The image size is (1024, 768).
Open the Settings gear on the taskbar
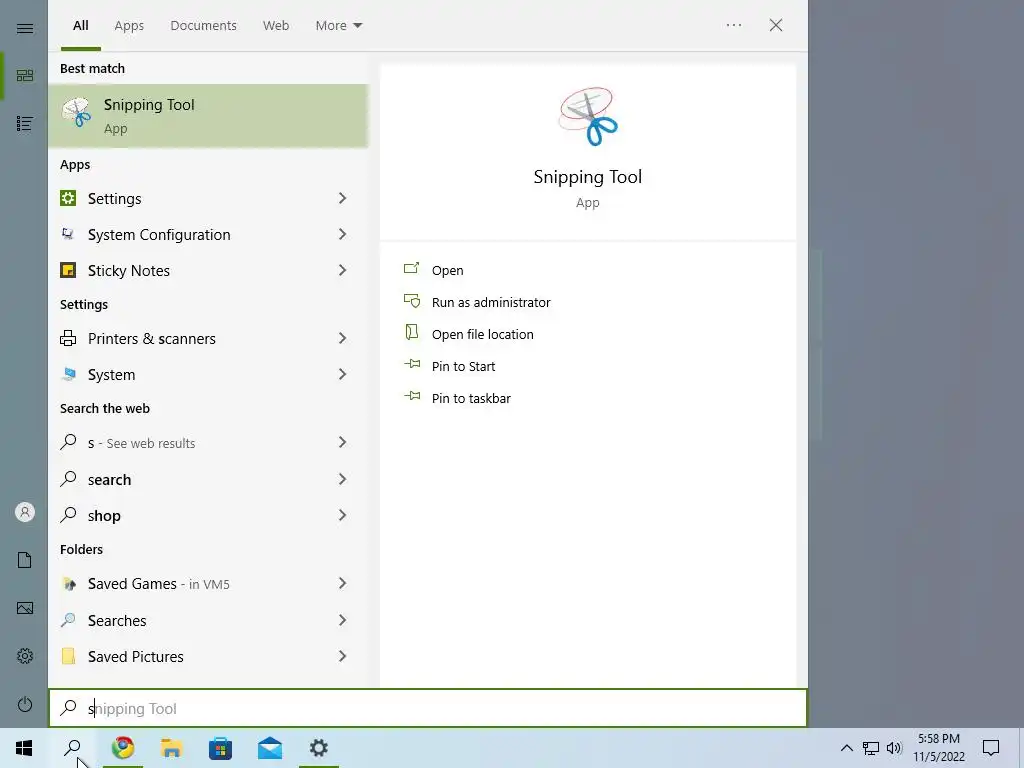coord(319,748)
